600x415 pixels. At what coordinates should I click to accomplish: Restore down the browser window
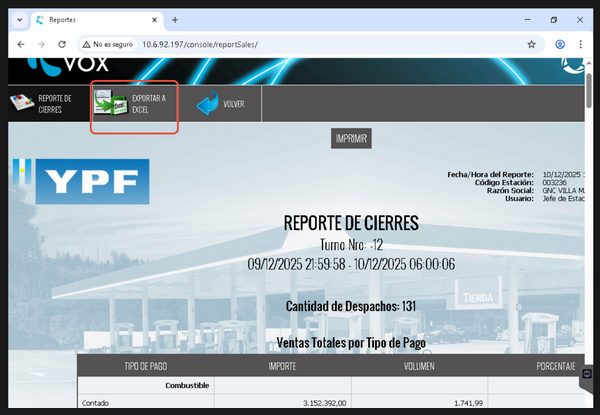point(554,20)
